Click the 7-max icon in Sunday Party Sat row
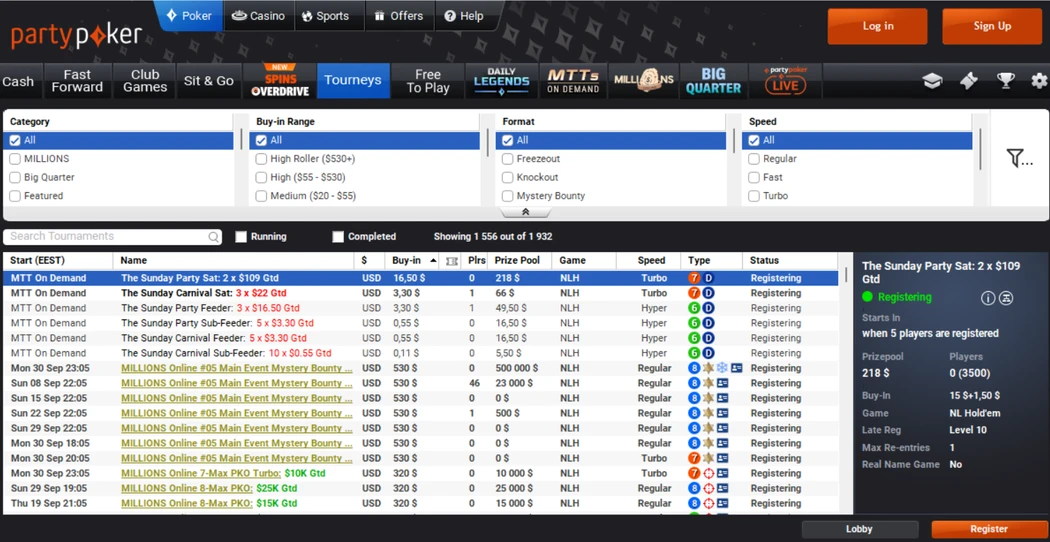The height and width of the screenshot is (542, 1050). pyautogui.click(x=694, y=278)
